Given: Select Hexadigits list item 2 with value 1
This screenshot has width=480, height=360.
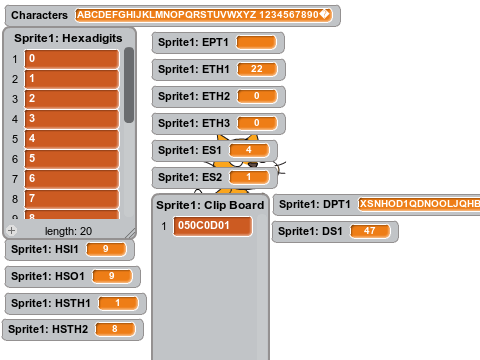Looking at the screenshot, I should tap(72, 79).
